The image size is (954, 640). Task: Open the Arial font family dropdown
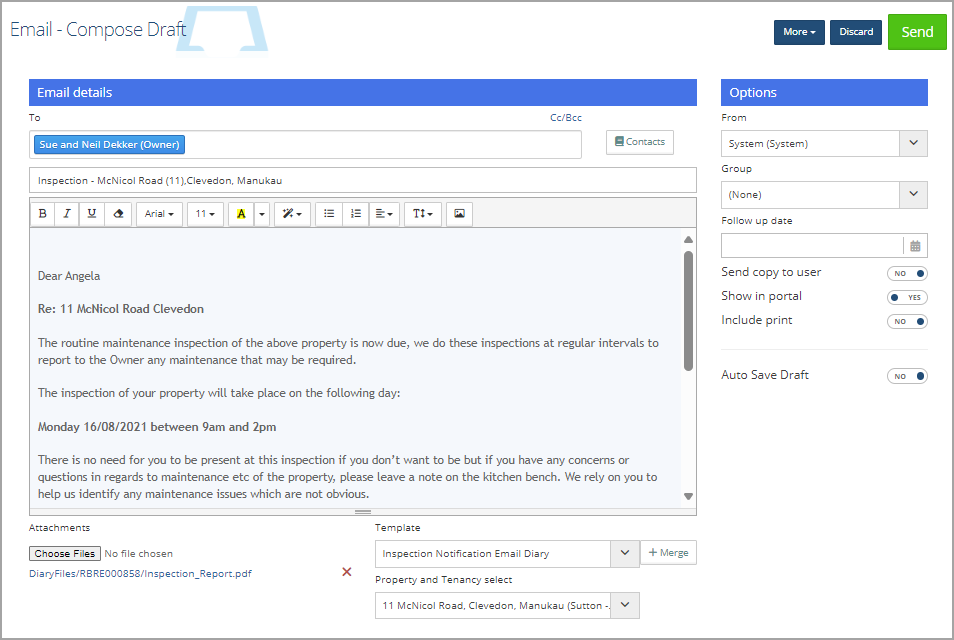pos(159,214)
